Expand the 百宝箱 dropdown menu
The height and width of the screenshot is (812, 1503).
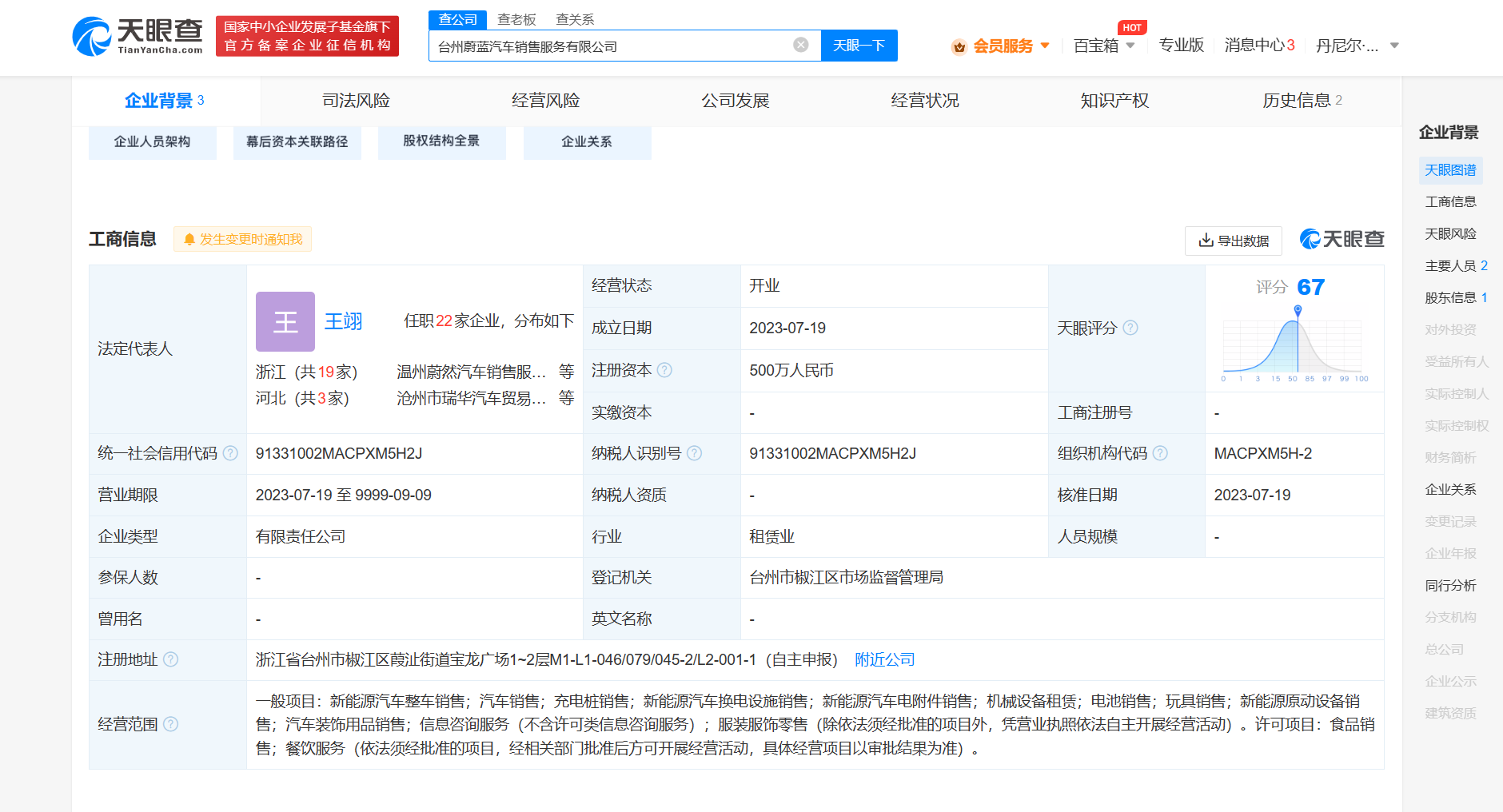pos(1103,46)
